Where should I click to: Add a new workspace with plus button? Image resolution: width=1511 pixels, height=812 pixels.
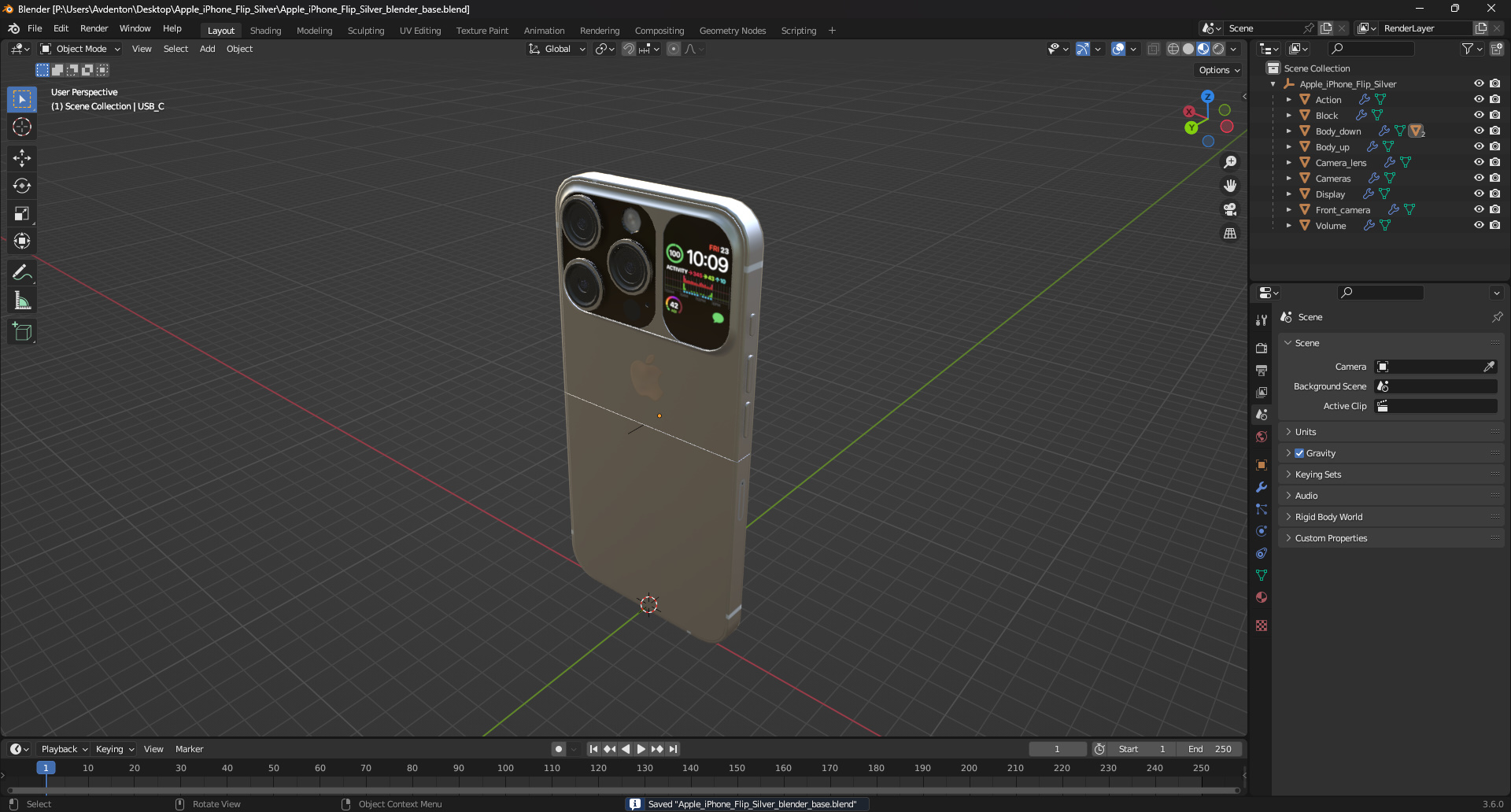832,31
